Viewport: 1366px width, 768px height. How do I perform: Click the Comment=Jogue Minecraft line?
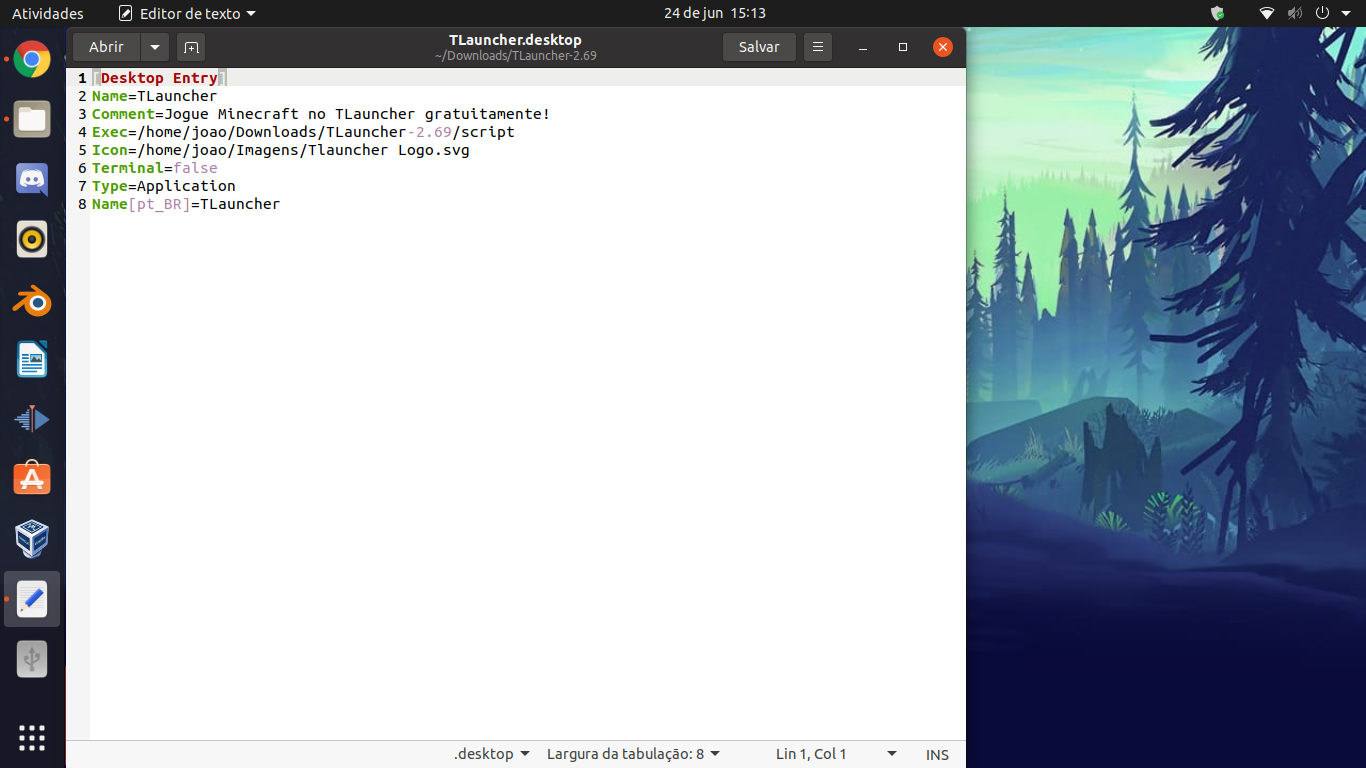tap(321, 114)
